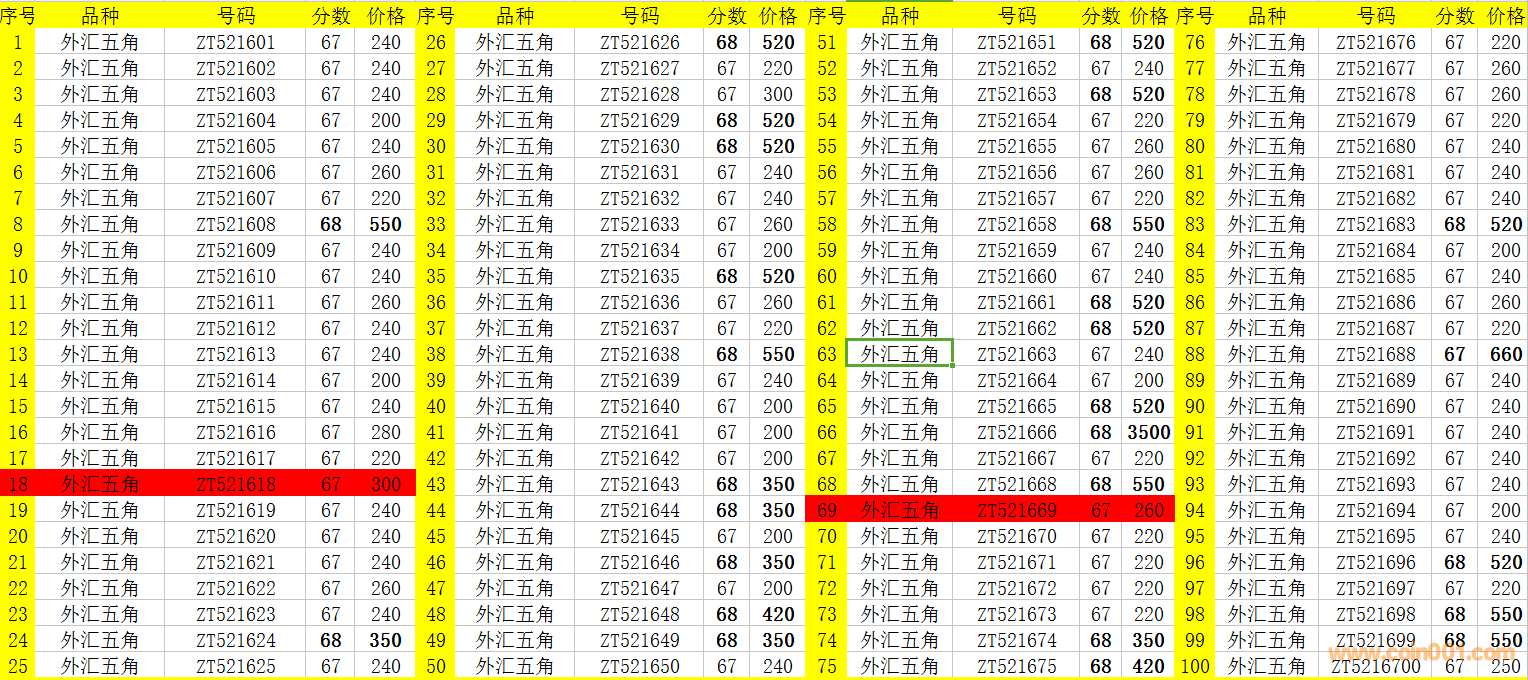The width and height of the screenshot is (1528, 680).
Task: Click the price 280 cell in row 16
Action: tap(385, 432)
